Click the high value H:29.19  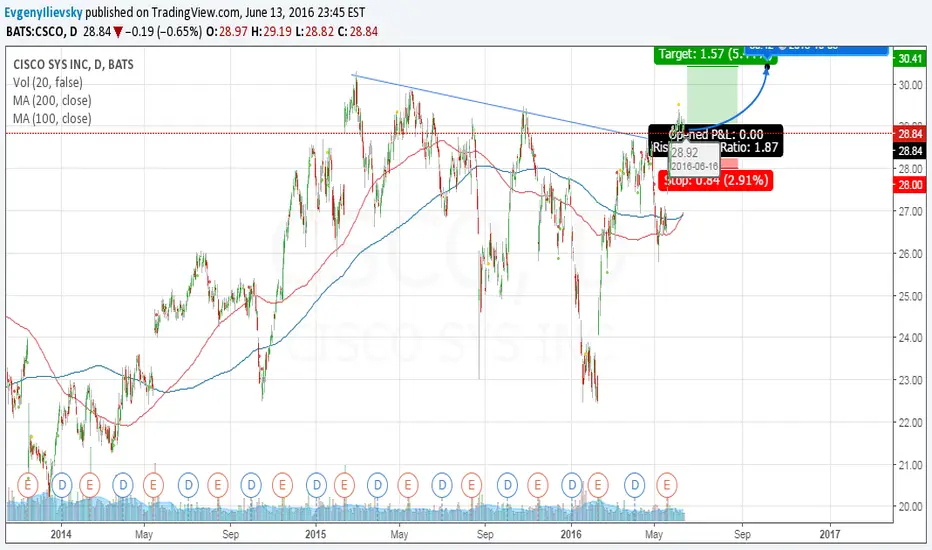pos(271,32)
